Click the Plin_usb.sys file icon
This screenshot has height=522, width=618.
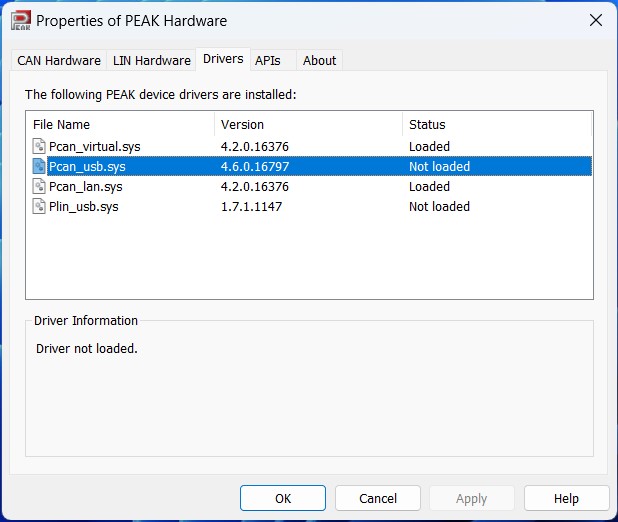(x=39, y=206)
